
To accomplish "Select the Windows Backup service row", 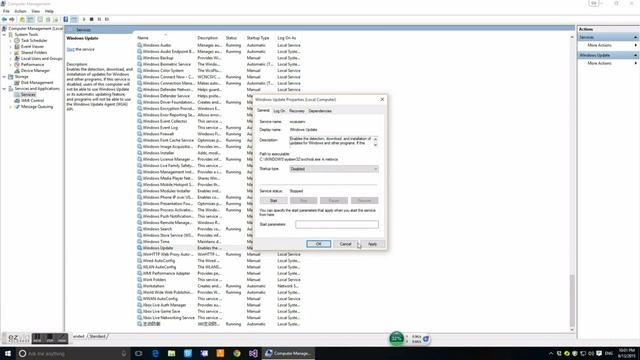I will [219, 58].
